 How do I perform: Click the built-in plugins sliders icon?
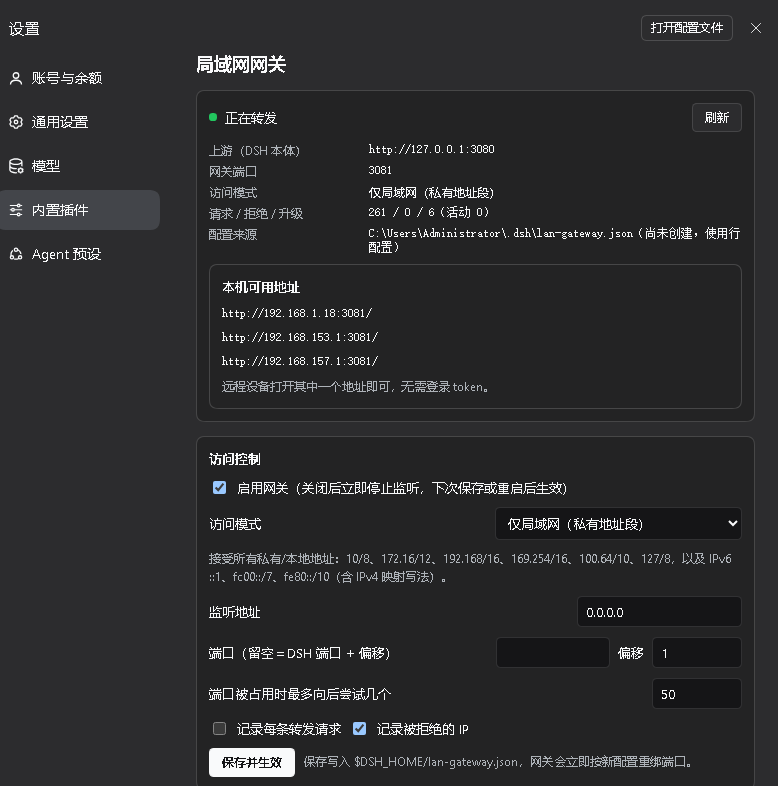click(16, 210)
